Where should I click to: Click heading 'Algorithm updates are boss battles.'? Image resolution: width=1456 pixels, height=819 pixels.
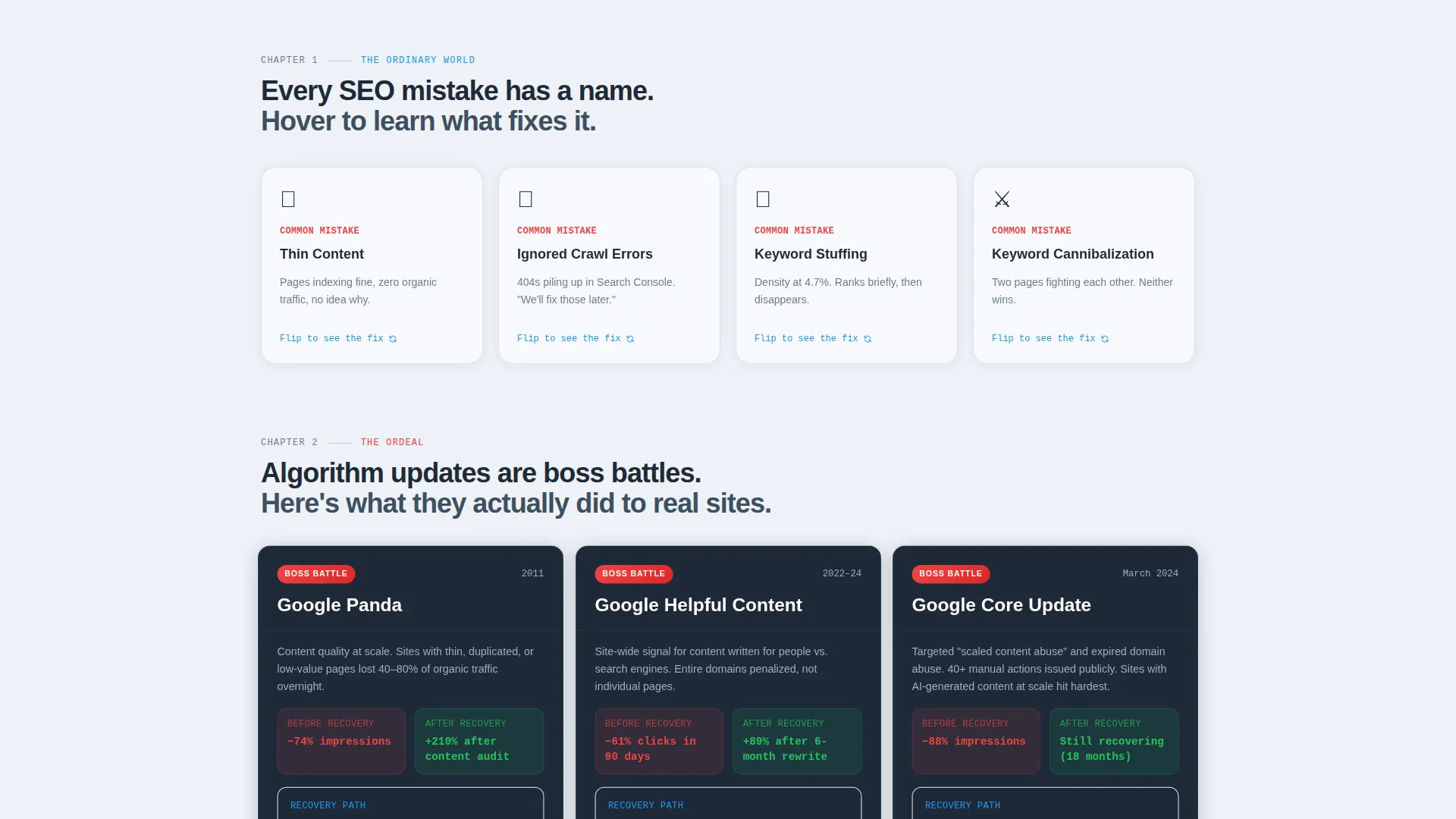click(481, 473)
